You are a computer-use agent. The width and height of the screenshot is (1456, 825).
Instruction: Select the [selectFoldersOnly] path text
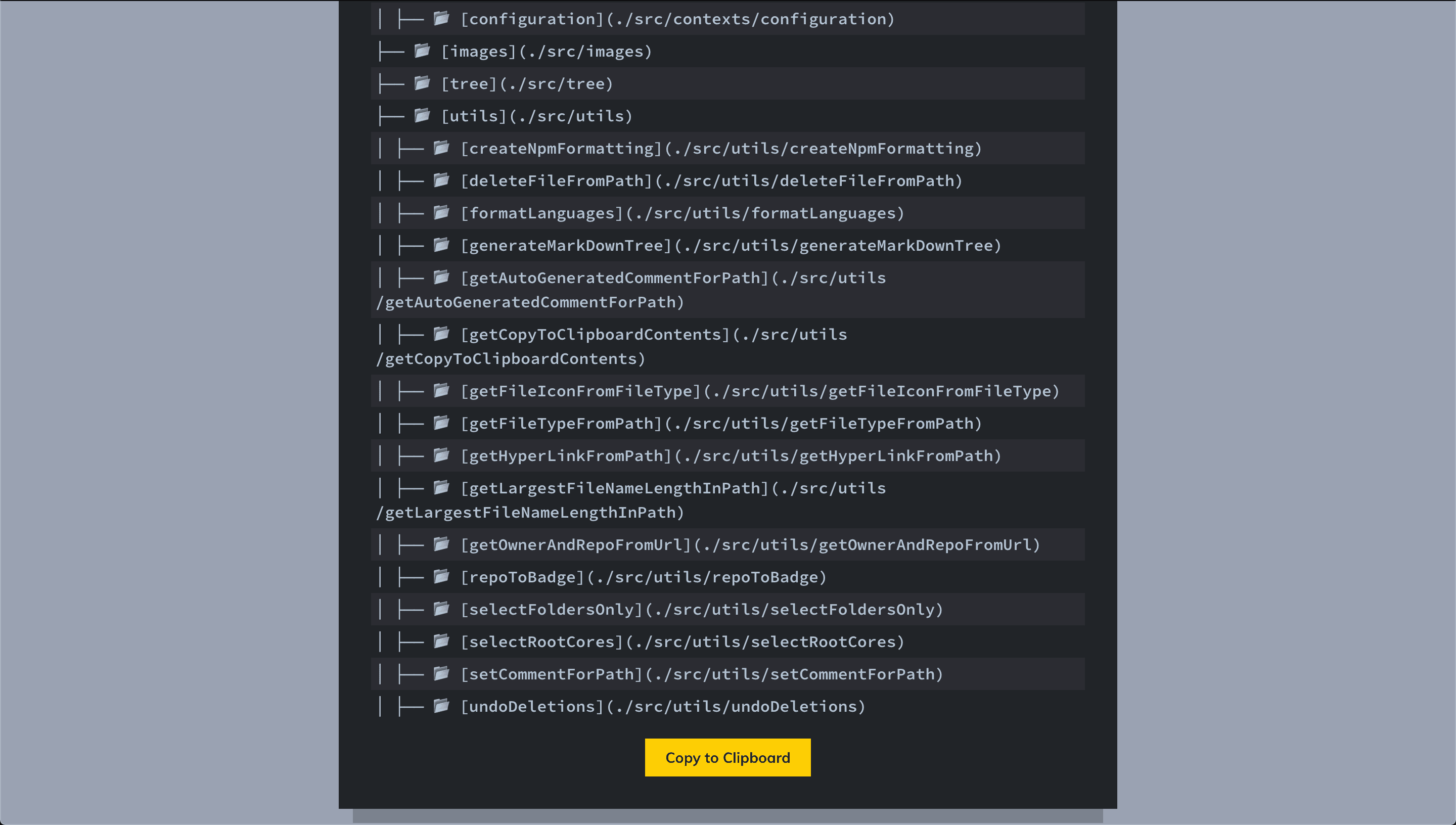click(702, 609)
